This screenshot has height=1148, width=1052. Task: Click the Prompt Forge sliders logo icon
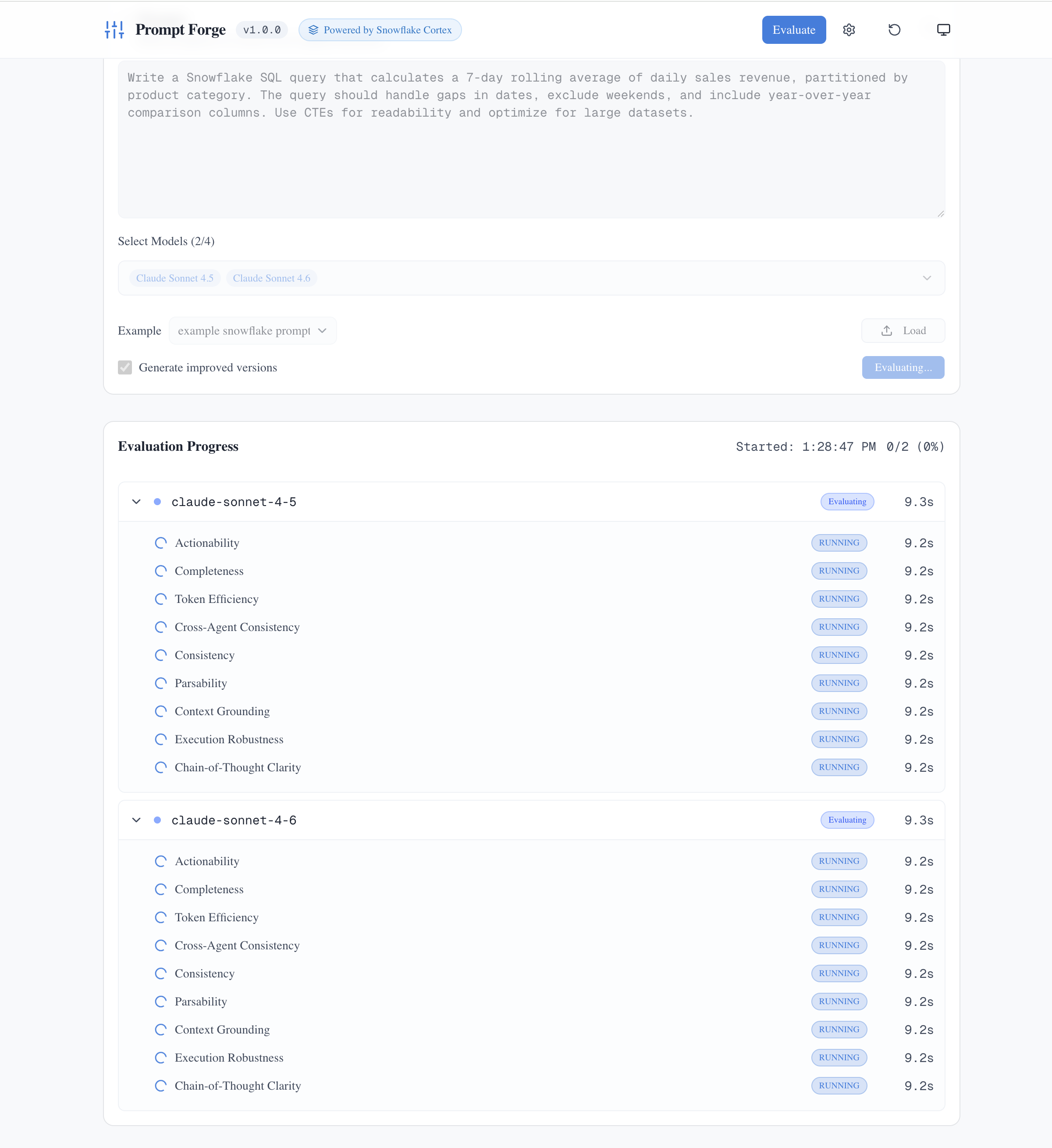point(114,30)
